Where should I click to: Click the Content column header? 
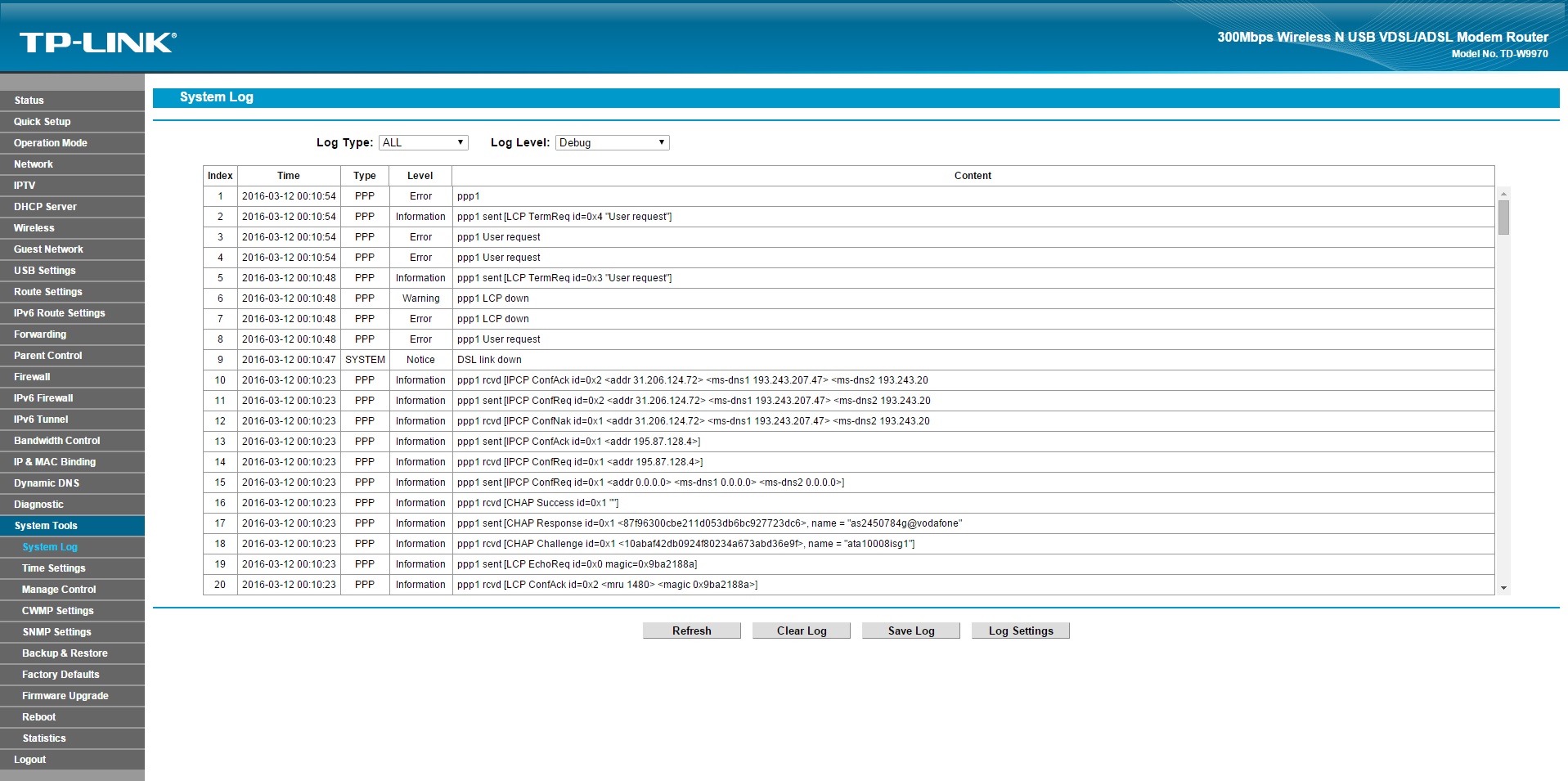point(973,176)
